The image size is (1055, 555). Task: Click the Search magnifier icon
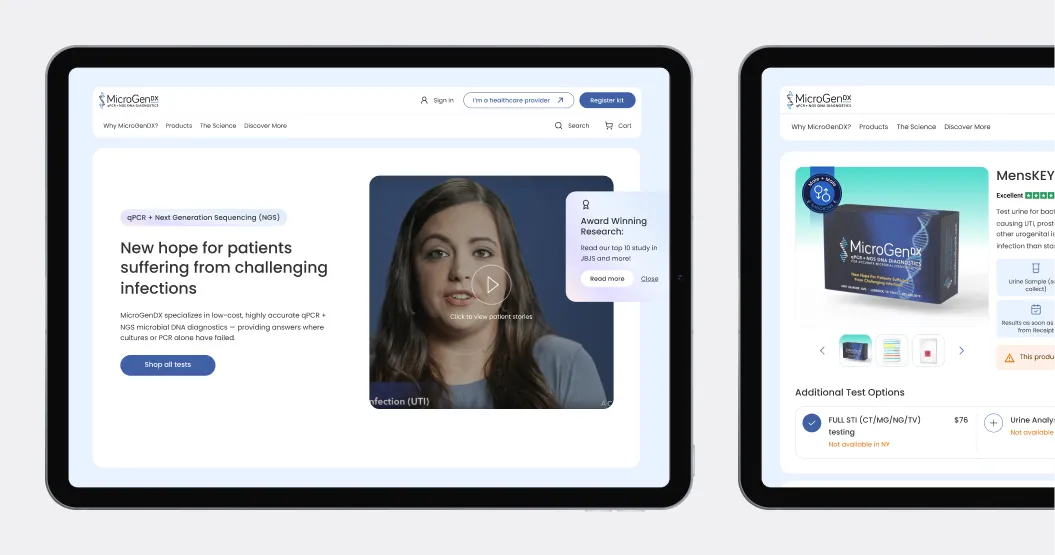[x=558, y=126]
